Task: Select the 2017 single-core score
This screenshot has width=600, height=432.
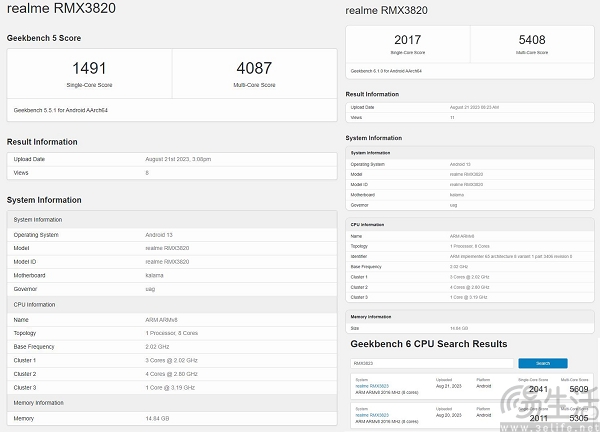Action: (408, 40)
